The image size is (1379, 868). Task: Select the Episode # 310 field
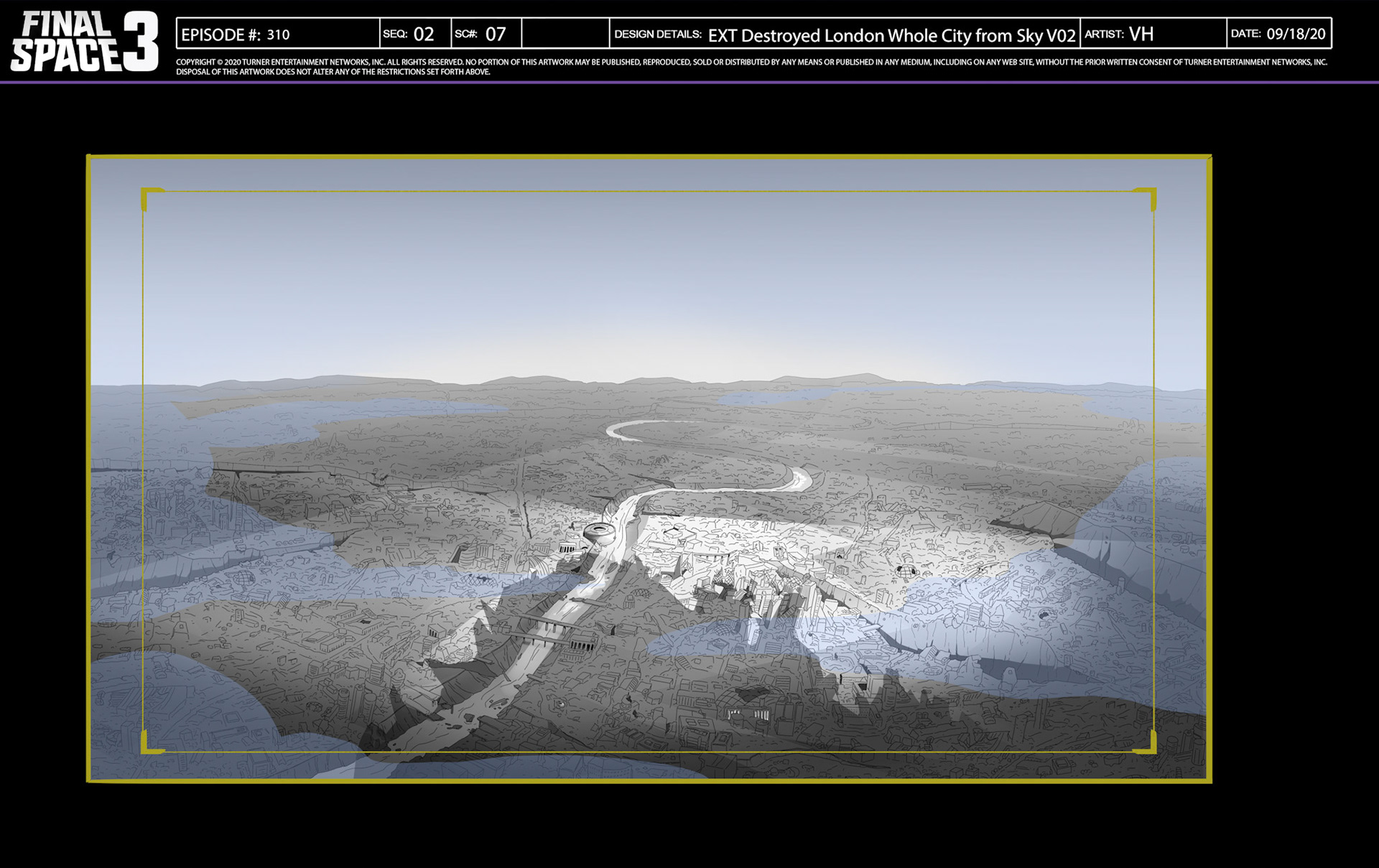277,34
